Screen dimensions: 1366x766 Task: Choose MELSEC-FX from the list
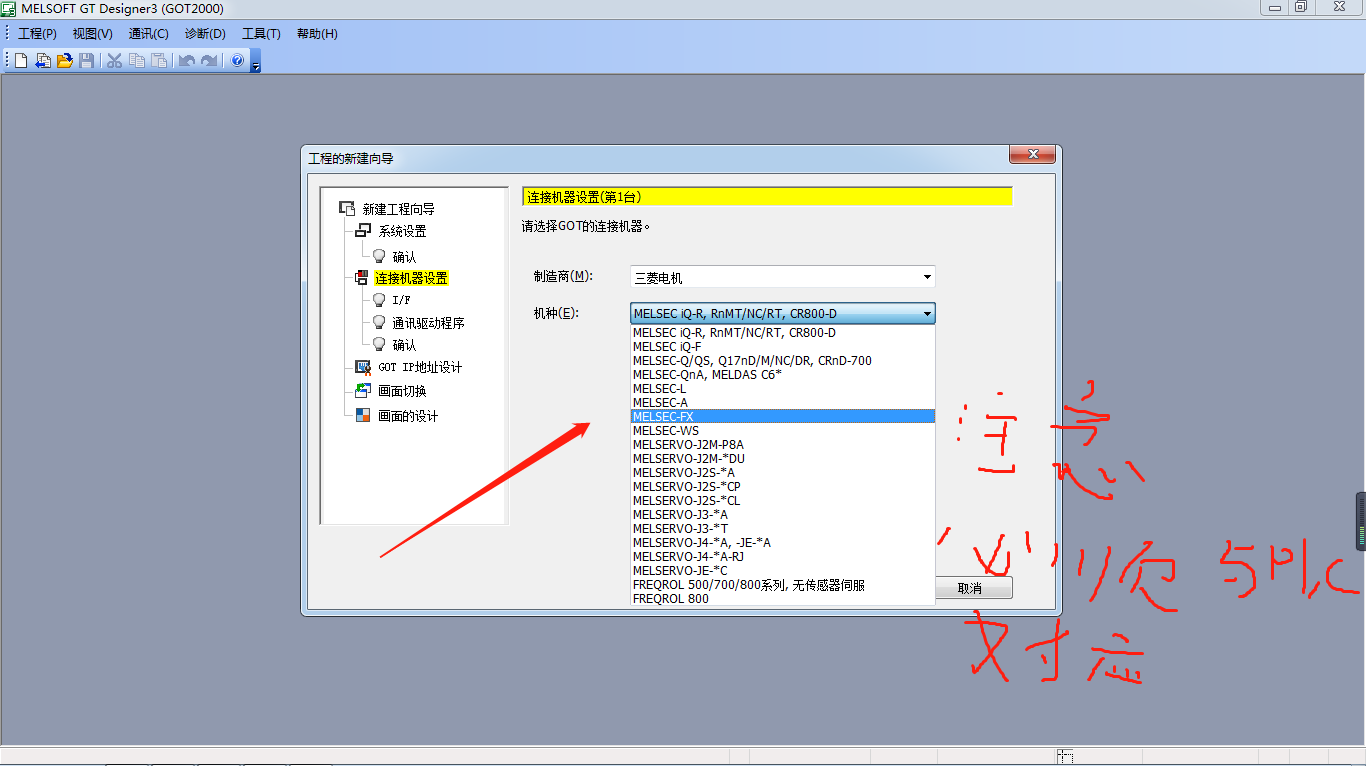click(783, 417)
